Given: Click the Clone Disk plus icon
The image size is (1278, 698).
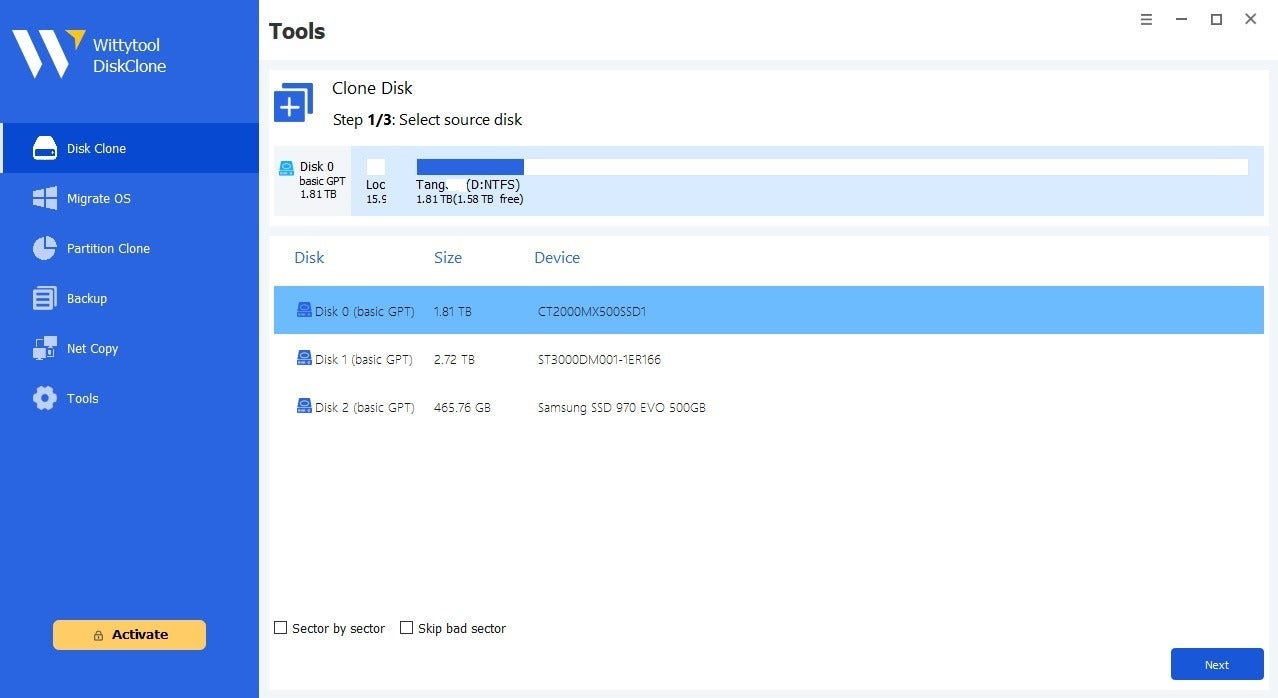Looking at the screenshot, I should pyautogui.click(x=293, y=102).
